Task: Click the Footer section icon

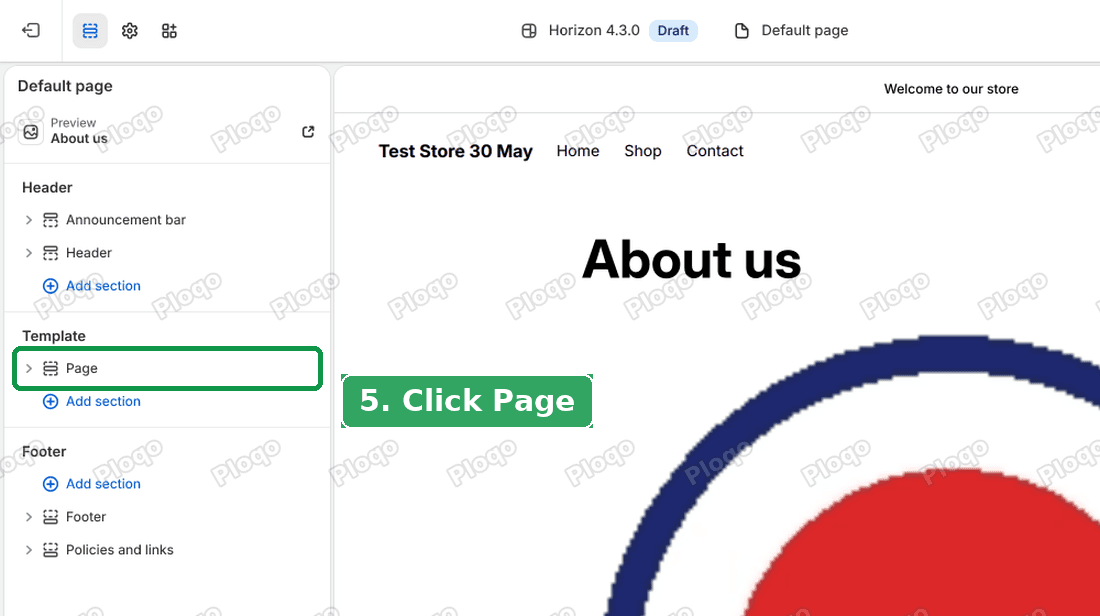Action: (51, 517)
